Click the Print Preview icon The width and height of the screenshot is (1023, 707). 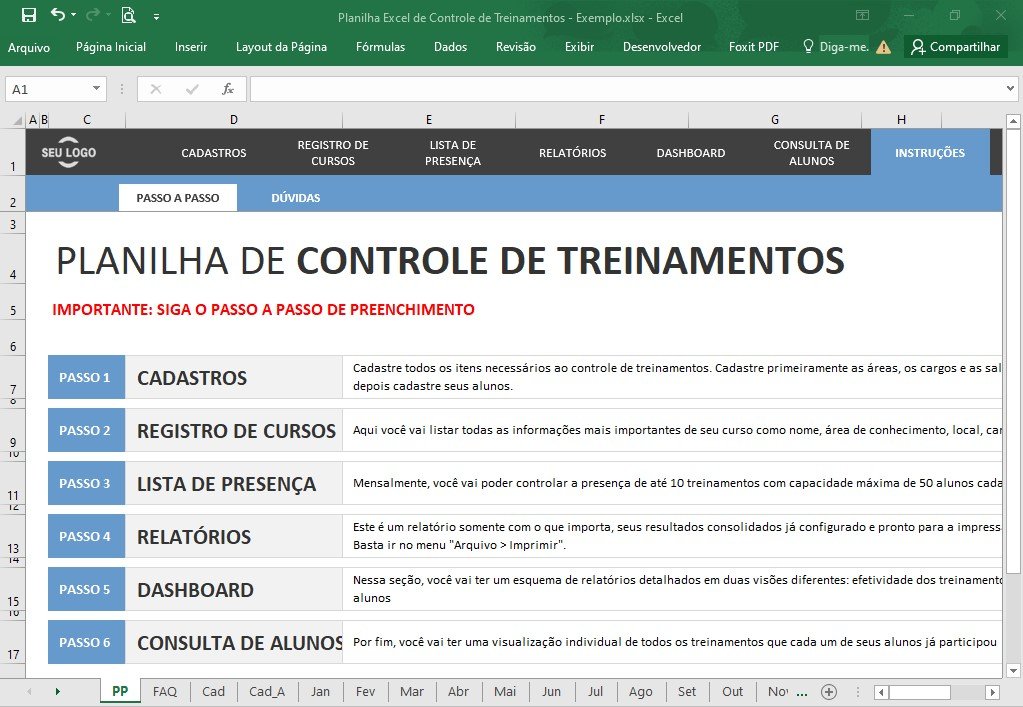click(129, 15)
